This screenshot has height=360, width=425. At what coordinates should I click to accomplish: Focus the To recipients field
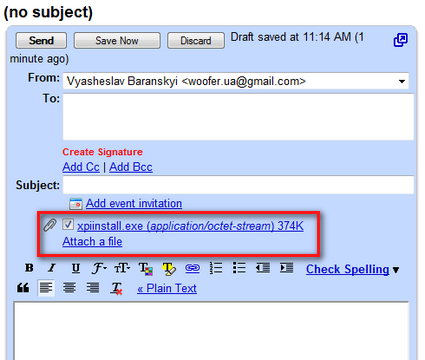238,117
